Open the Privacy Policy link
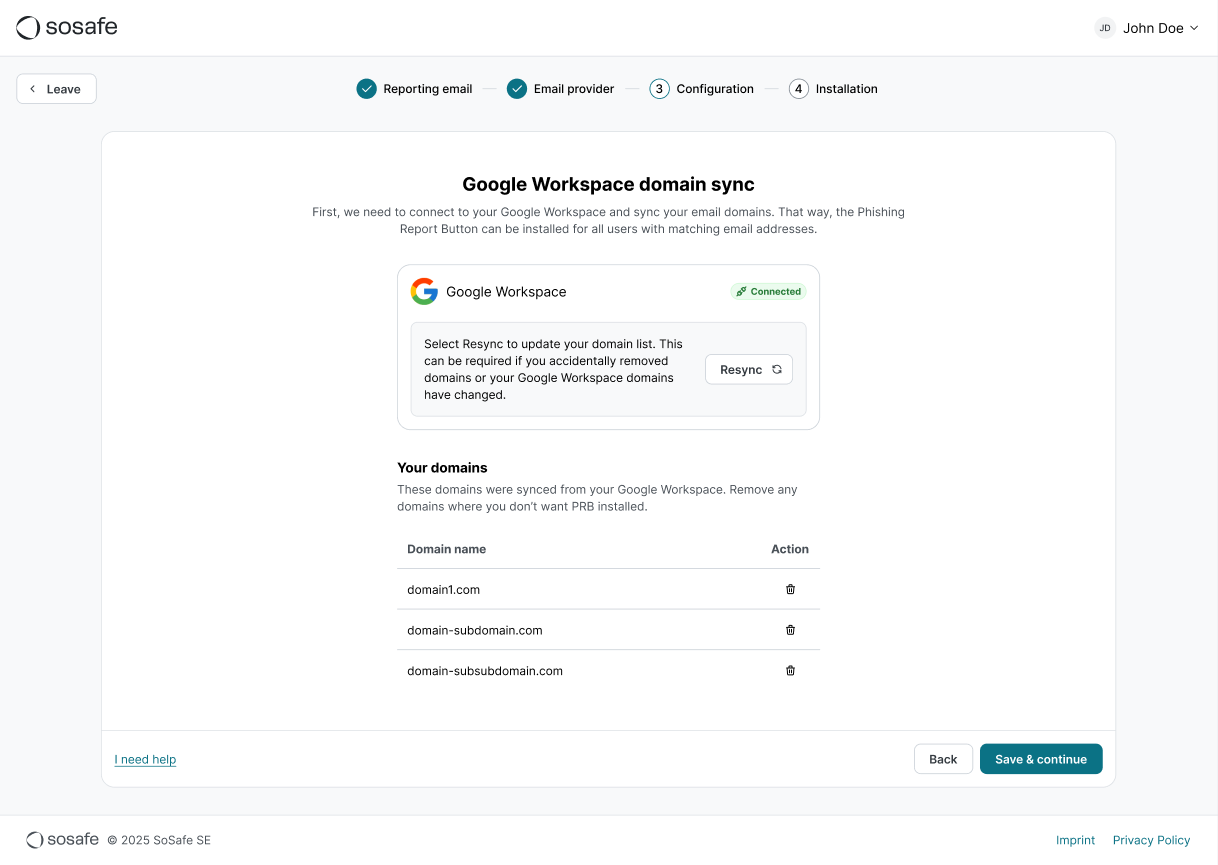The height and width of the screenshot is (865, 1218). click(1151, 840)
